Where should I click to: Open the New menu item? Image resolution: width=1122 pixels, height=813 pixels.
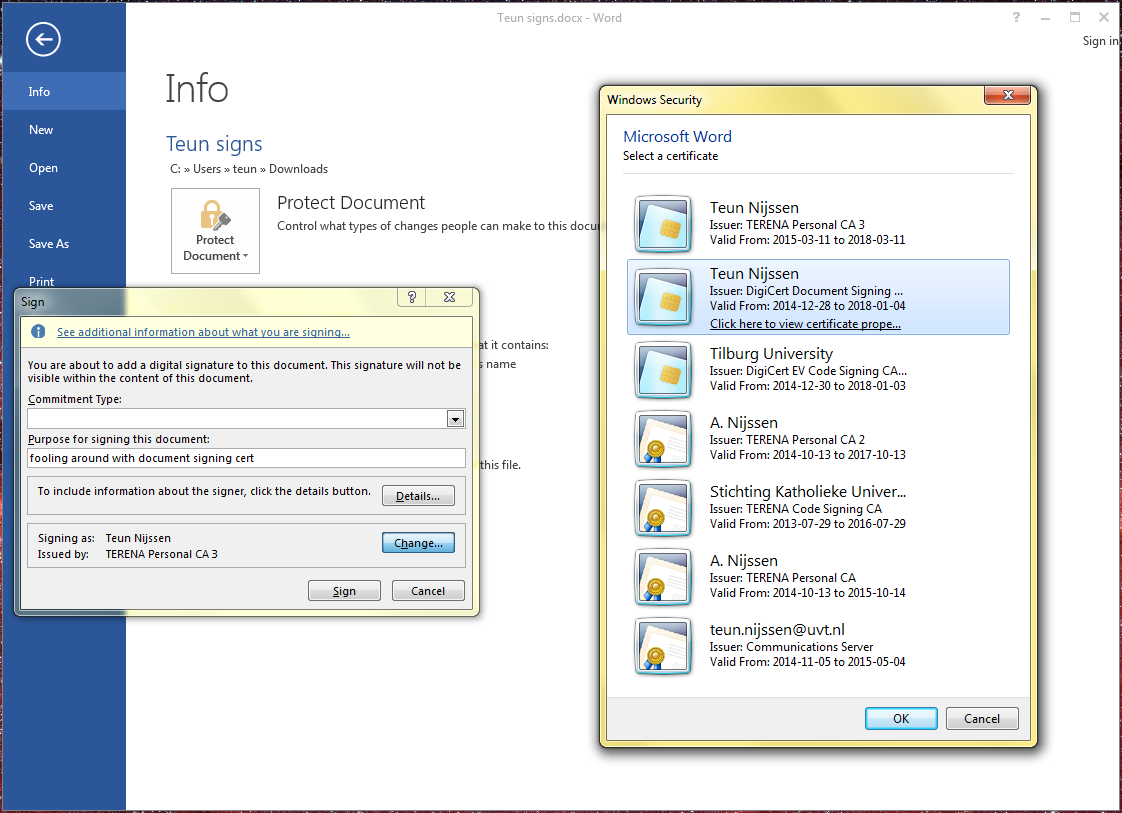click(41, 130)
